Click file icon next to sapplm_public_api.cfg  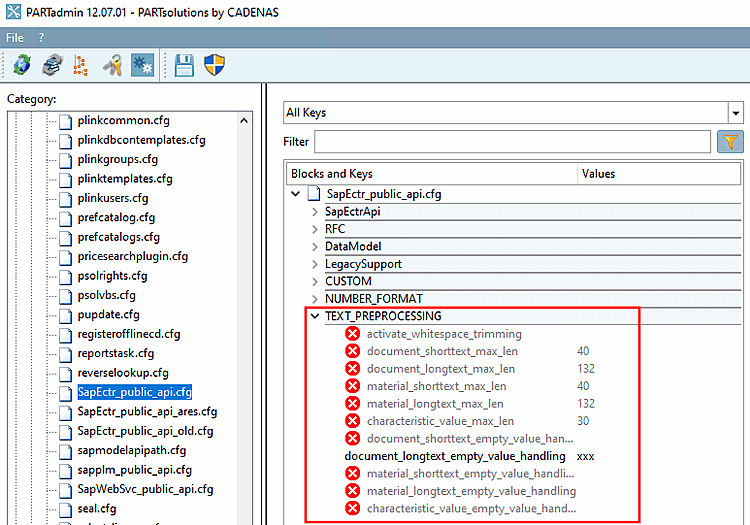pyautogui.click(x=66, y=470)
